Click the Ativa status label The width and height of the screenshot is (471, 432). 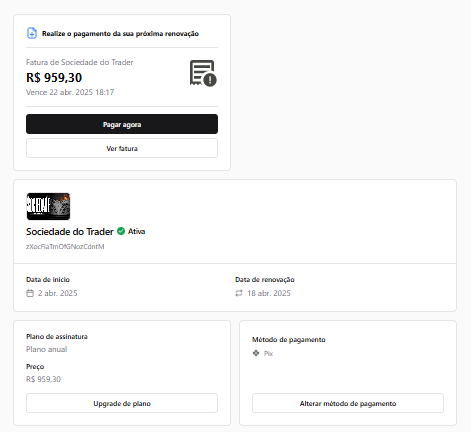pyautogui.click(x=137, y=231)
